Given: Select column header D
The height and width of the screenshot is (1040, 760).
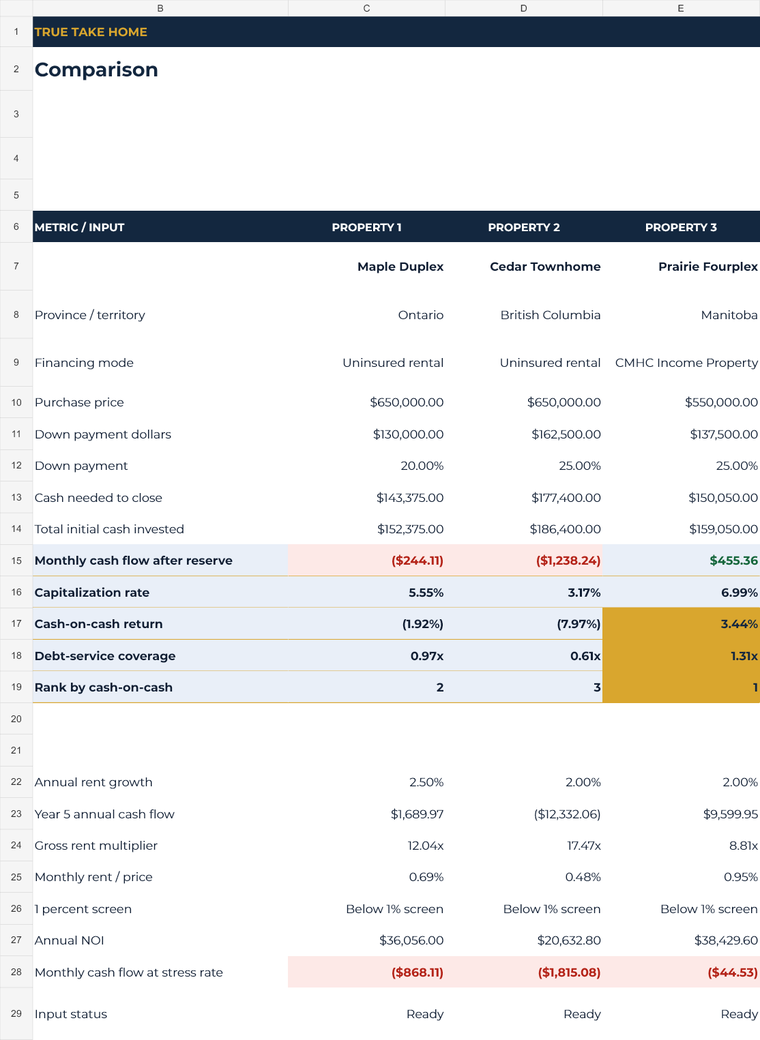Looking at the screenshot, I should pyautogui.click(x=523, y=8).
